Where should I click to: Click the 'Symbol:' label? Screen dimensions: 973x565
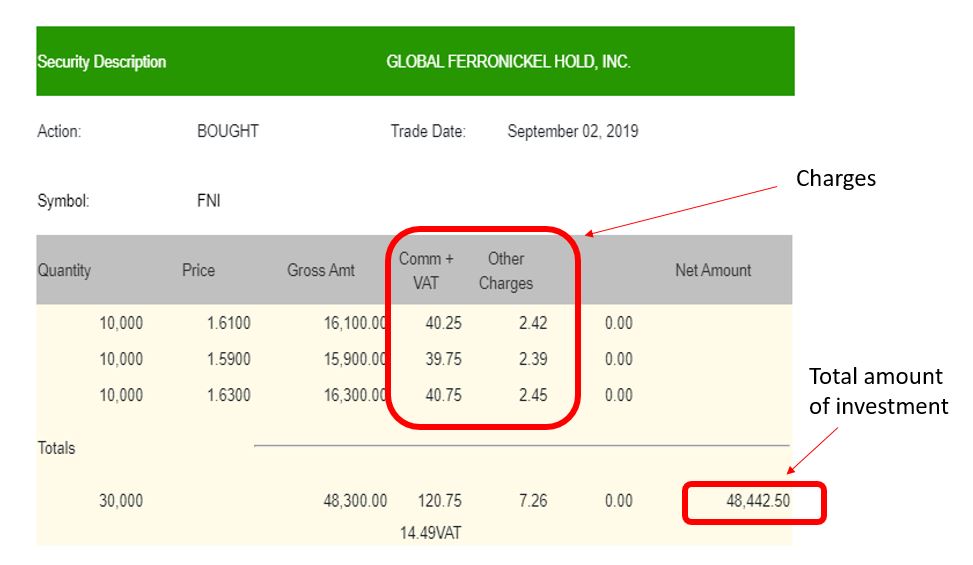63,201
